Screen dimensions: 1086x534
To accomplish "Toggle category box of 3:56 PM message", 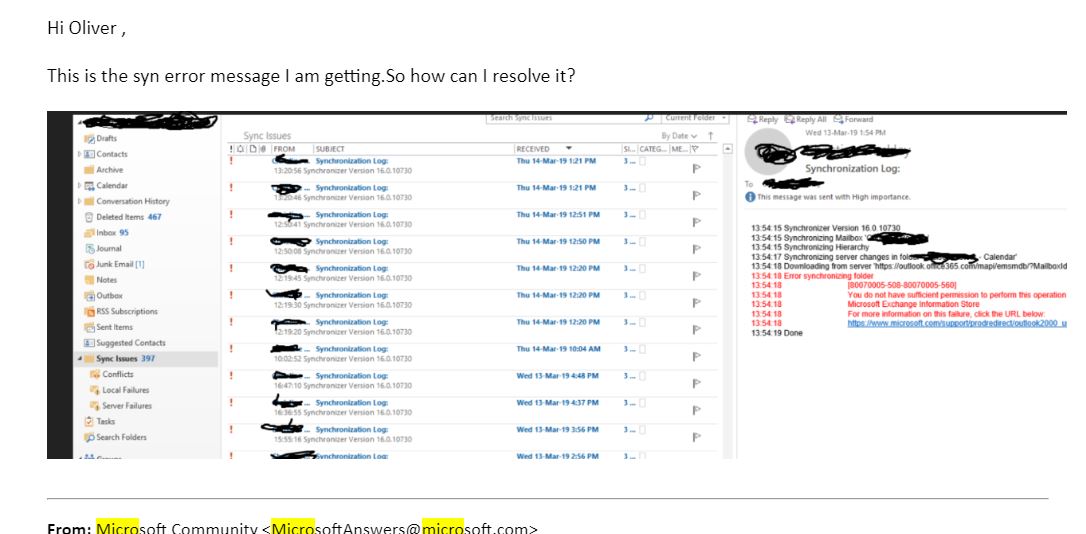I will [642, 430].
